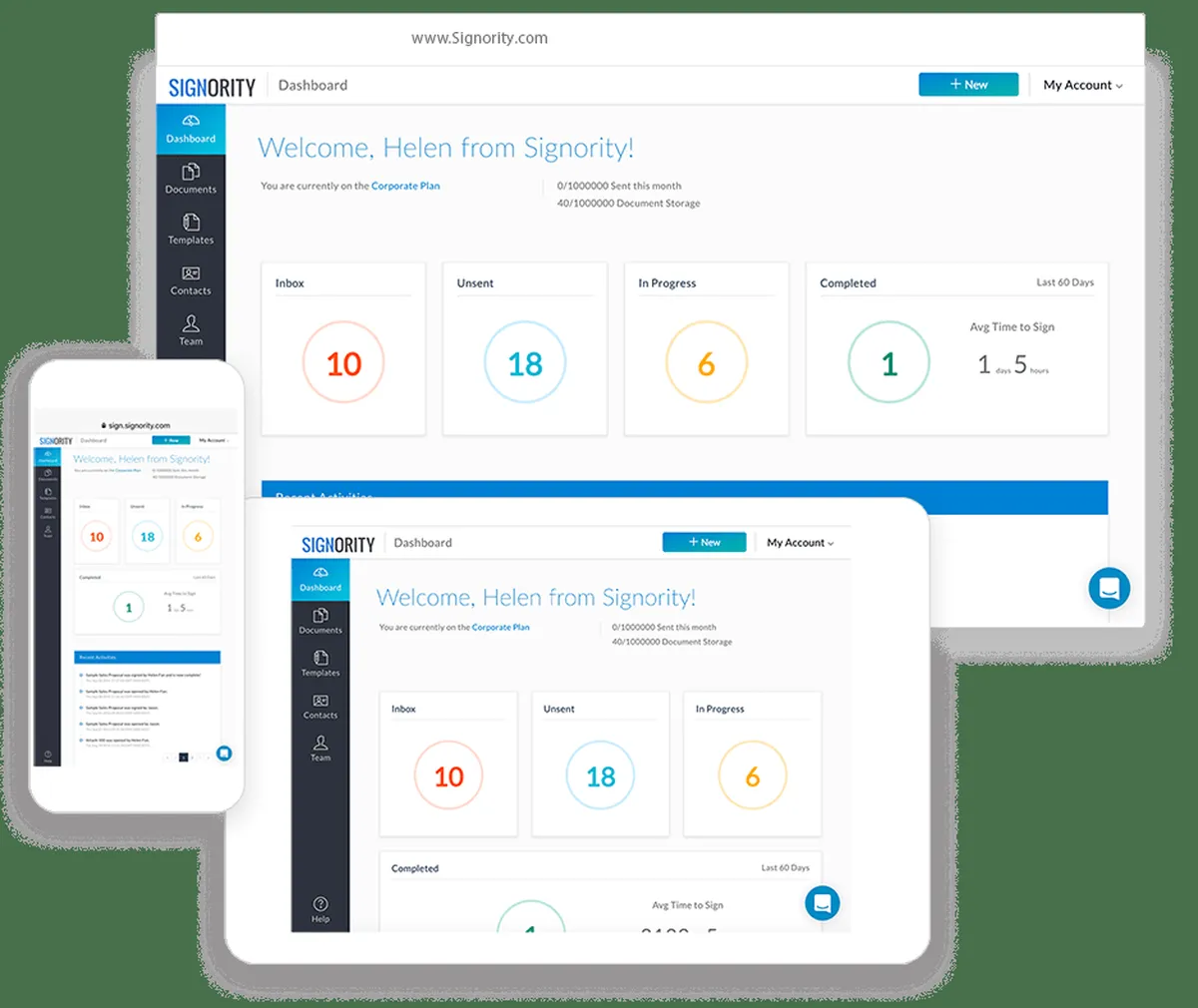This screenshot has height=1008, width=1198.
Task: Click 'Last 60 Days' in desktop Completed card
Action: click(x=1064, y=282)
